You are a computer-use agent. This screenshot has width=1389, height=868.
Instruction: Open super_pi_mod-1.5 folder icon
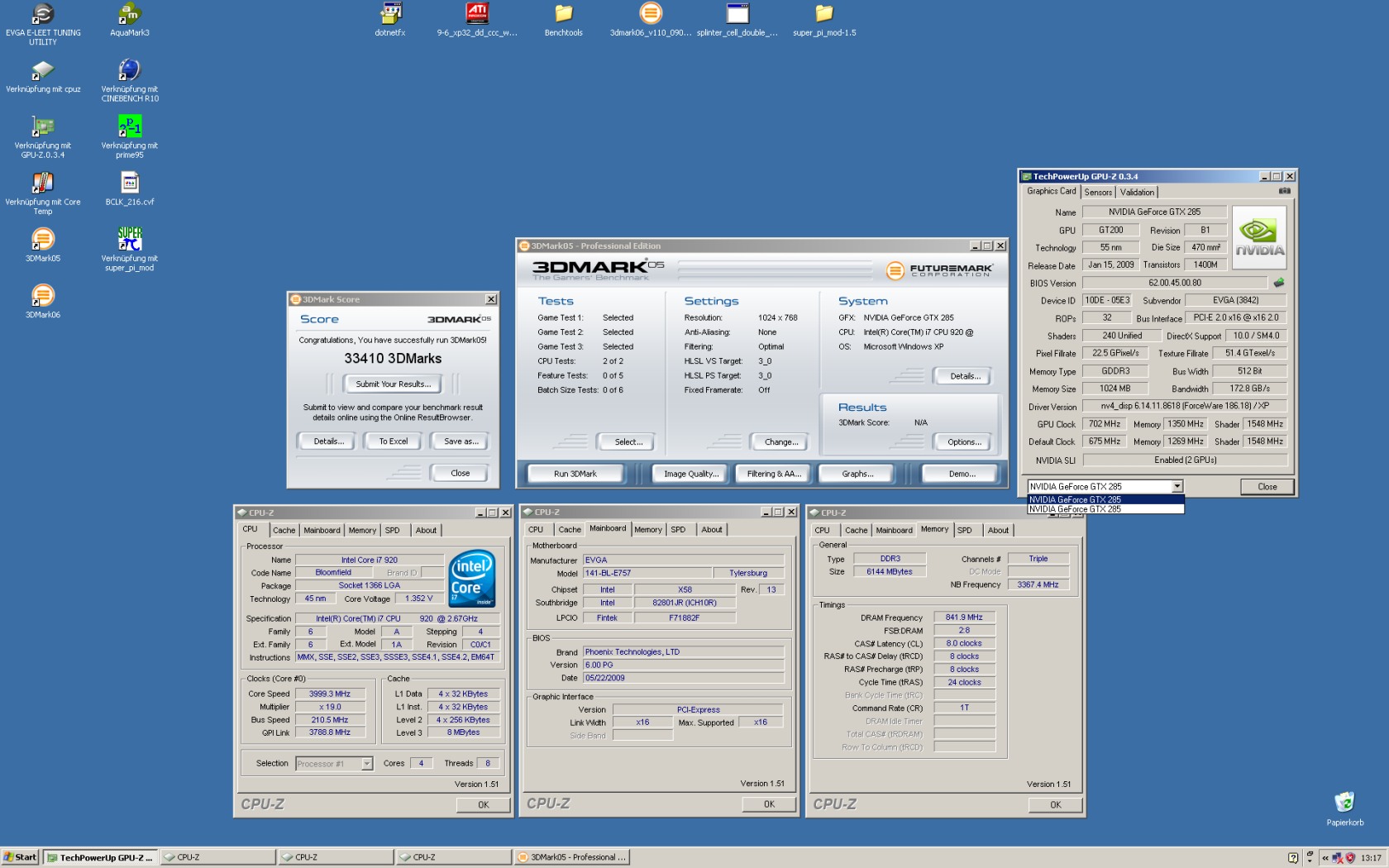[824, 14]
